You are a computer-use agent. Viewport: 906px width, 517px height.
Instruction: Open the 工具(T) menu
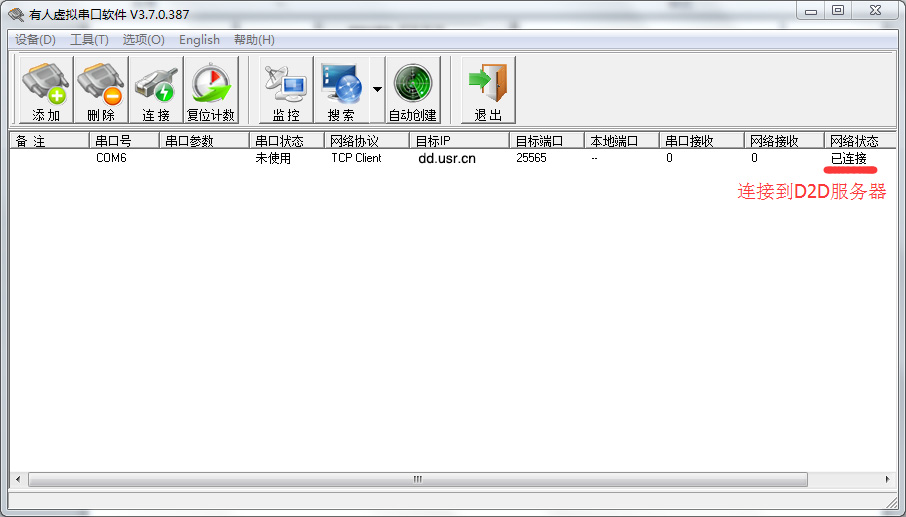[x=89, y=40]
